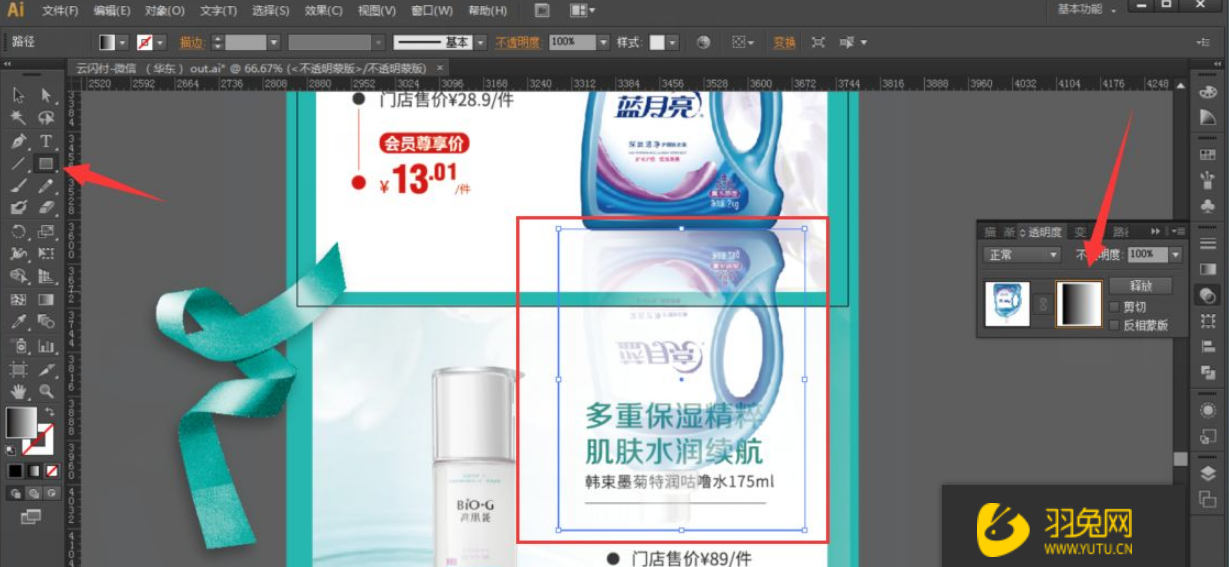Open the 窗口(W) menu
This screenshot has width=1229, height=567.
432,10
